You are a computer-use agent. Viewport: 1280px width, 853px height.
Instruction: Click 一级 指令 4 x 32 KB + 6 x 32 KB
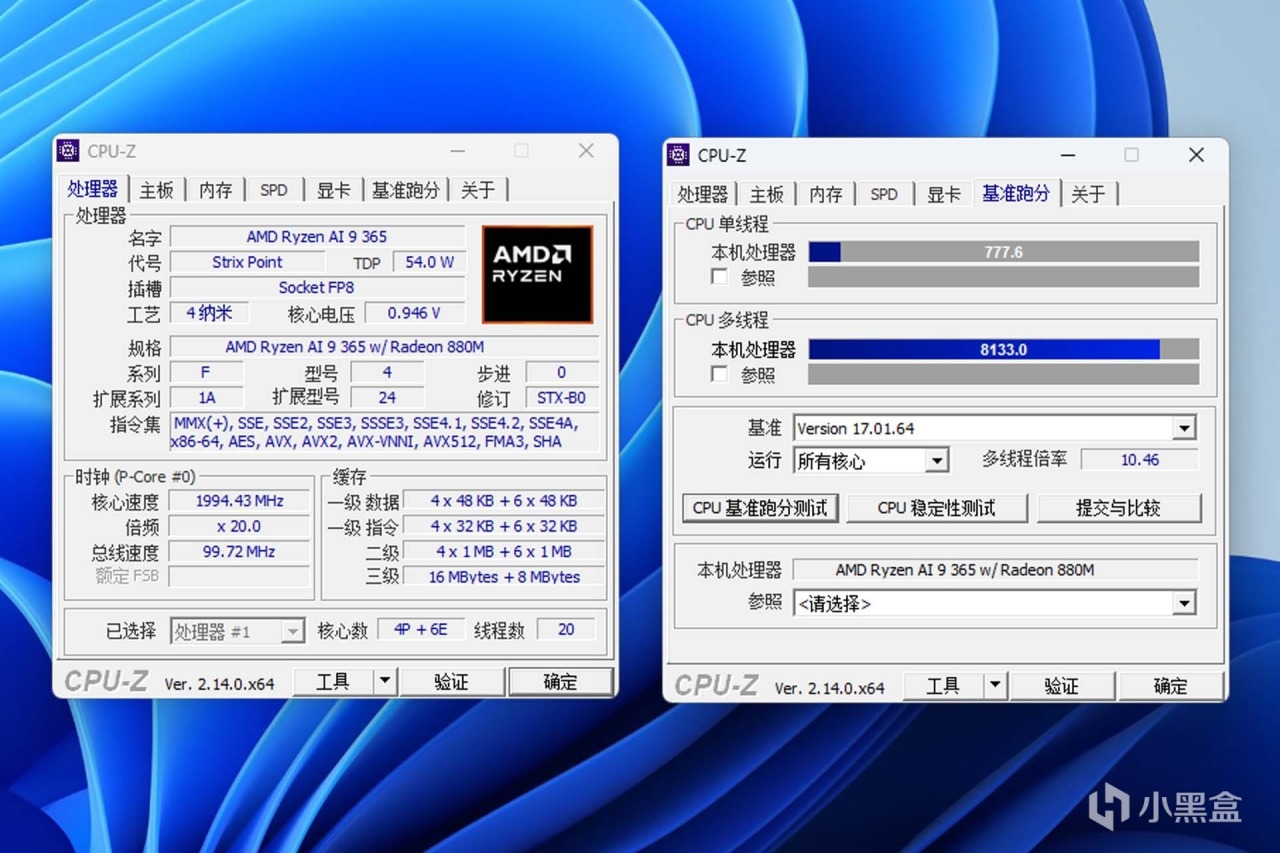coord(504,526)
